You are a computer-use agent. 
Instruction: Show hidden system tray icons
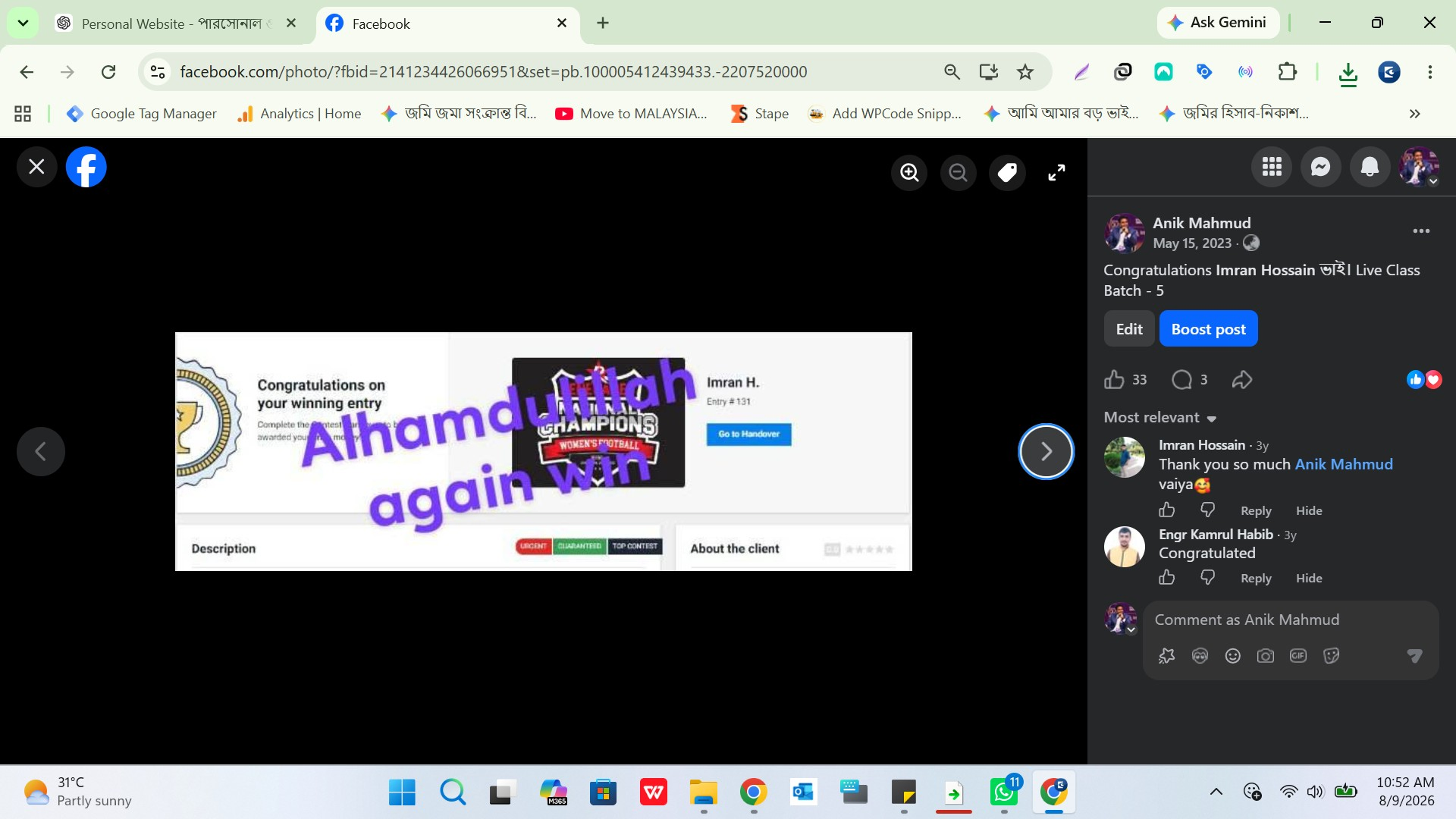(x=1216, y=792)
